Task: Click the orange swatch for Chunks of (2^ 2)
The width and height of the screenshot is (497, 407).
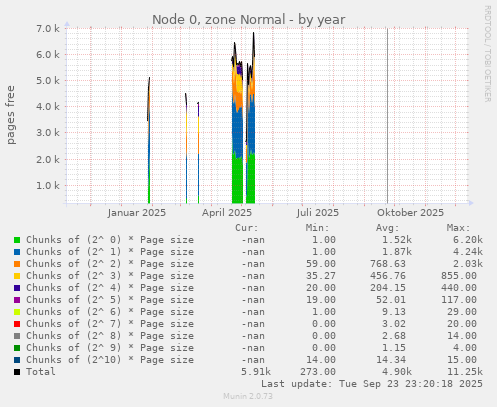Action: tap(17, 264)
